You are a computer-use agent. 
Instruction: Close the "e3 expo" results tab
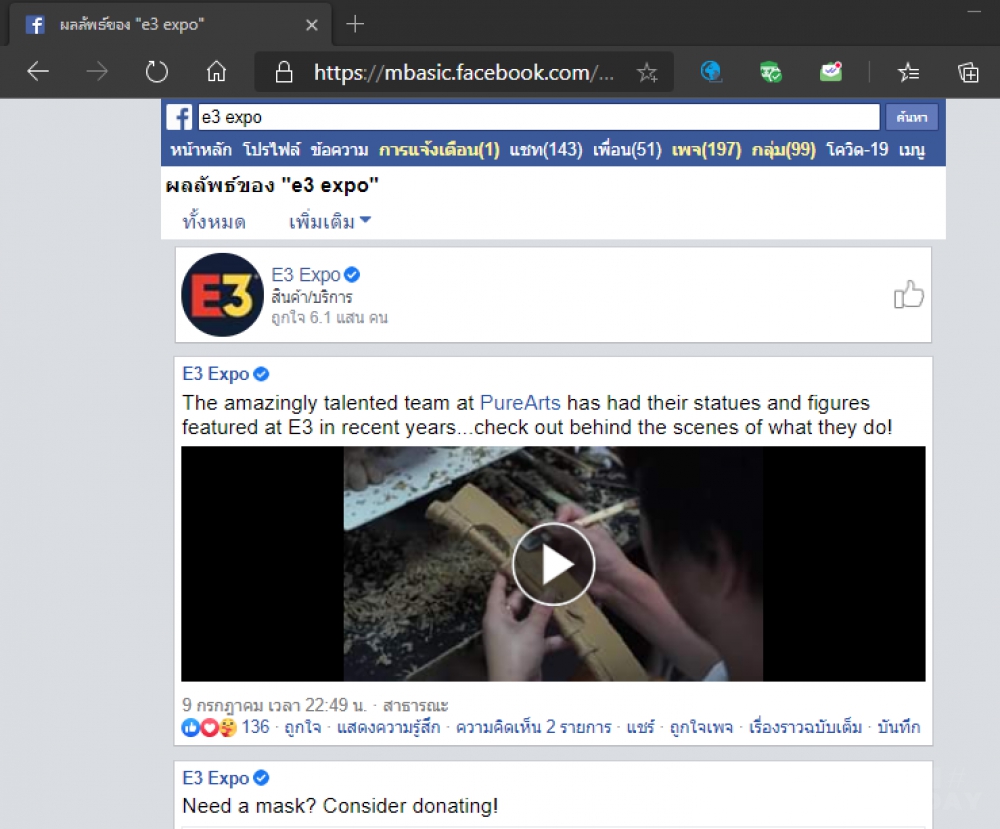[x=311, y=25]
